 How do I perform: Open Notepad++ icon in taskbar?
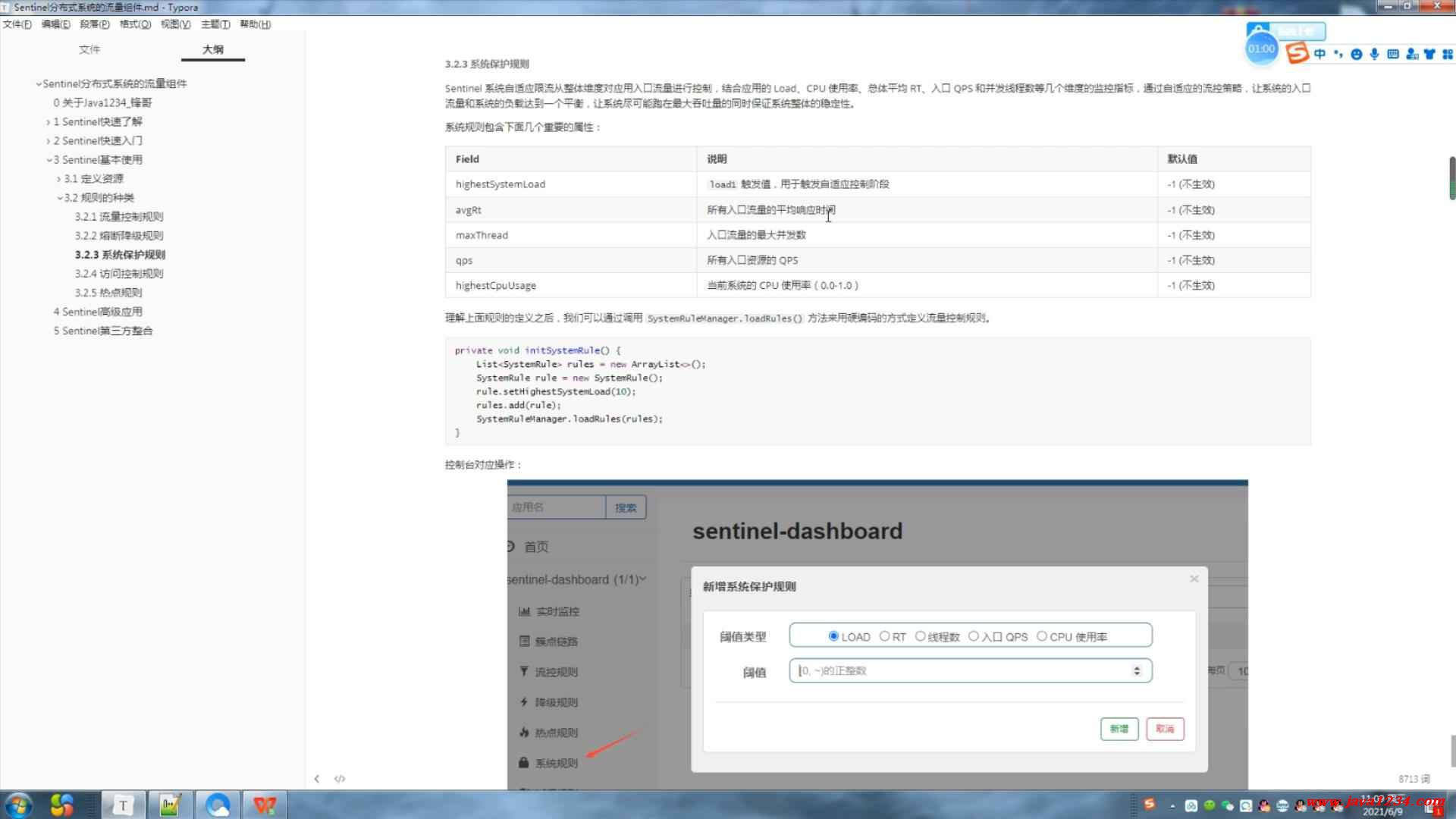click(x=170, y=805)
